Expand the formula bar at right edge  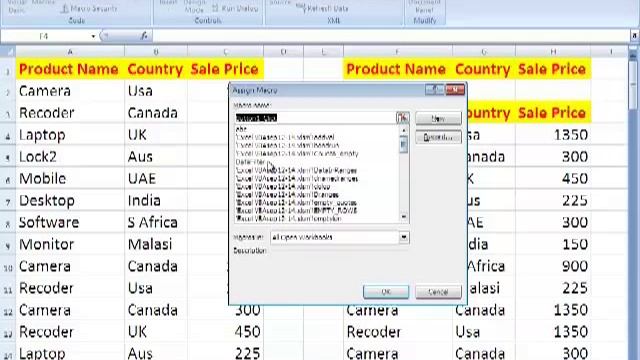point(635,36)
